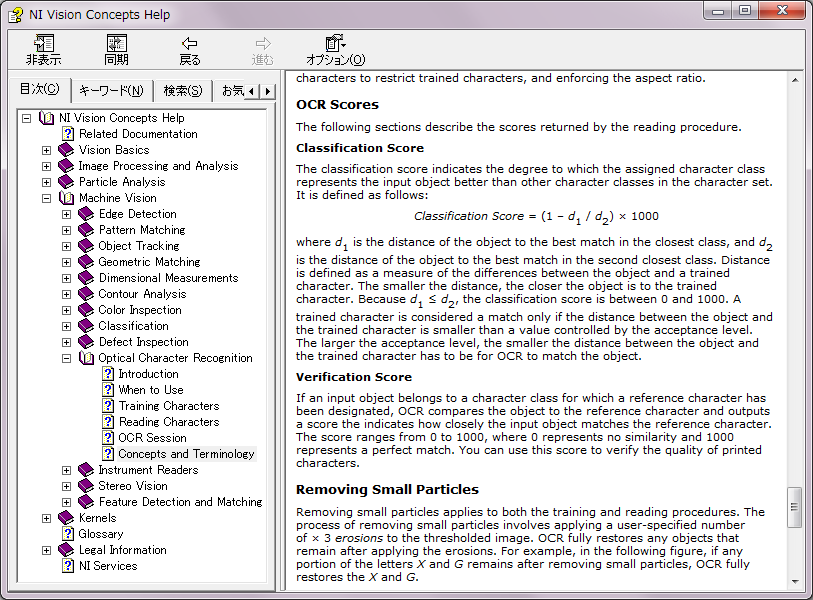This screenshot has width=813, height=600.
Task: Switch to the 検索(S) search tab
Action: coord(183,91)
